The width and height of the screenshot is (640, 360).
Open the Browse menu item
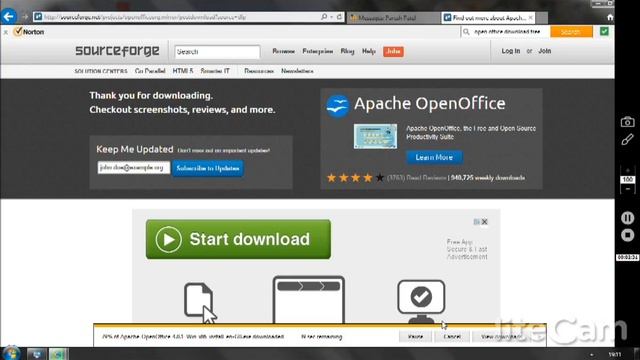tap(284, 51)
